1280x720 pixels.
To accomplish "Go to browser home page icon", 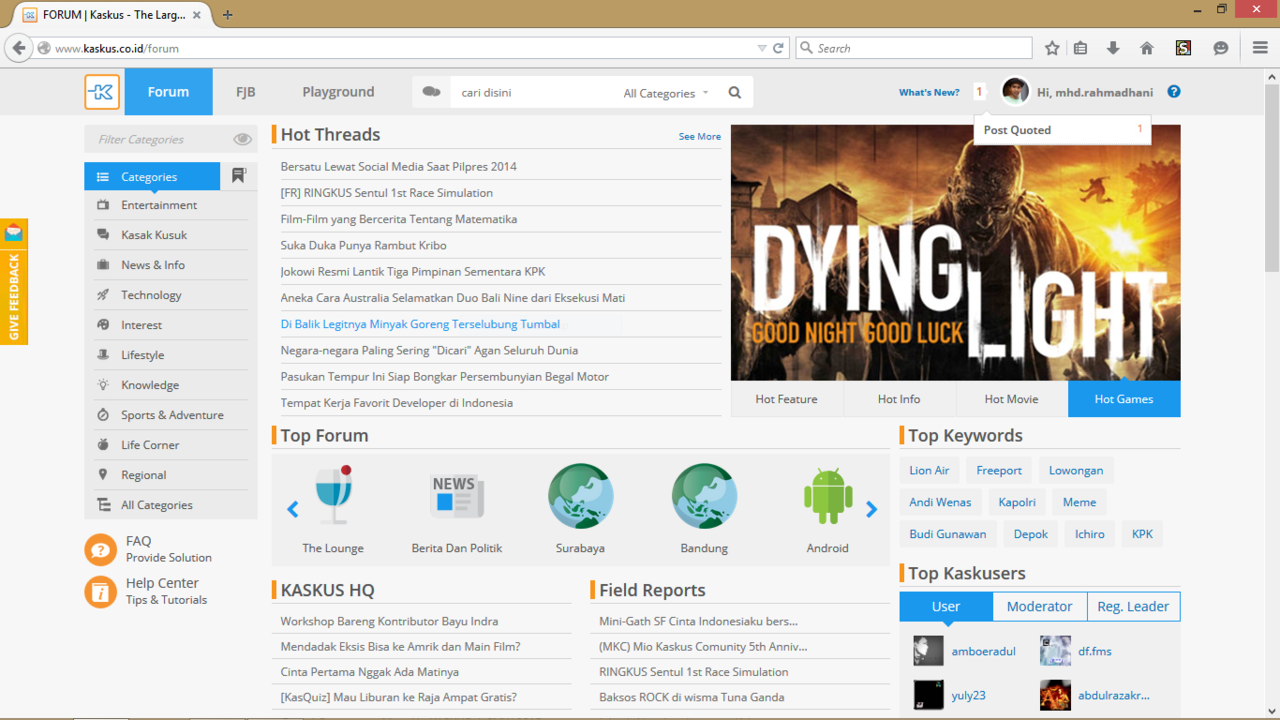I will tap(1147, 48).
